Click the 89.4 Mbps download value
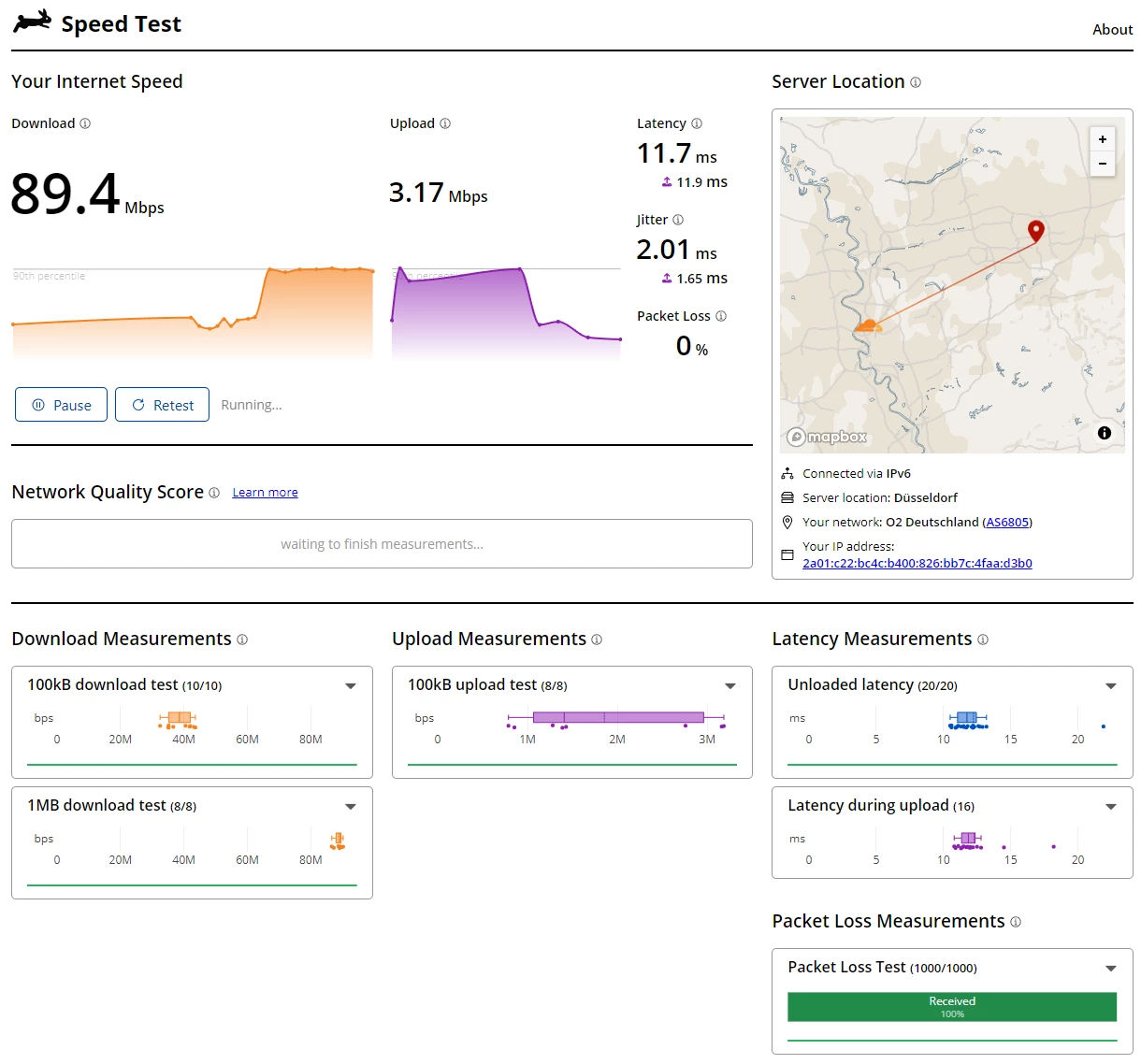 coord(87,194)
